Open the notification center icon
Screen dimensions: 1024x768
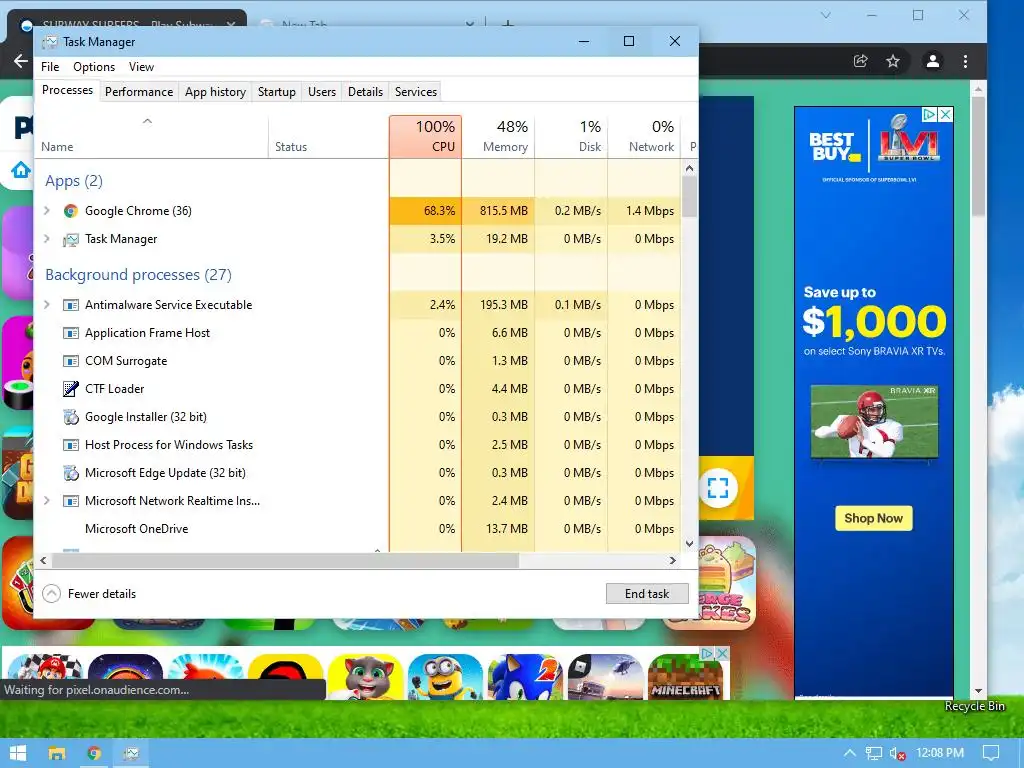(991, 754)
